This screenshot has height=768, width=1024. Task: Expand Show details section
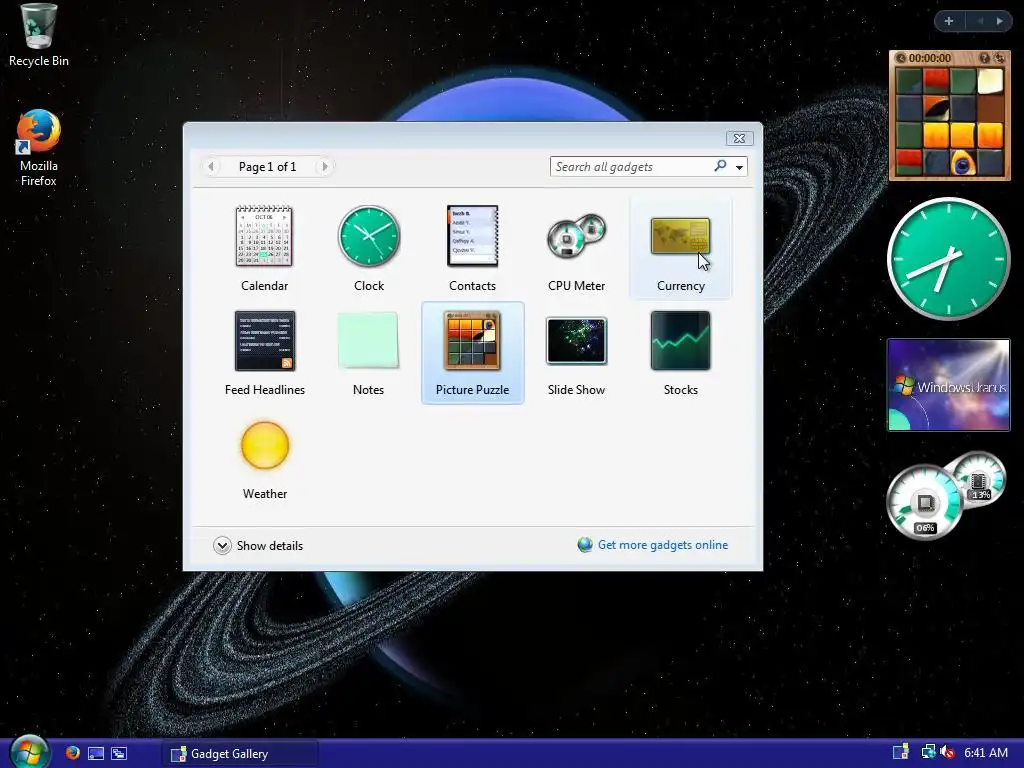[258, 545]
